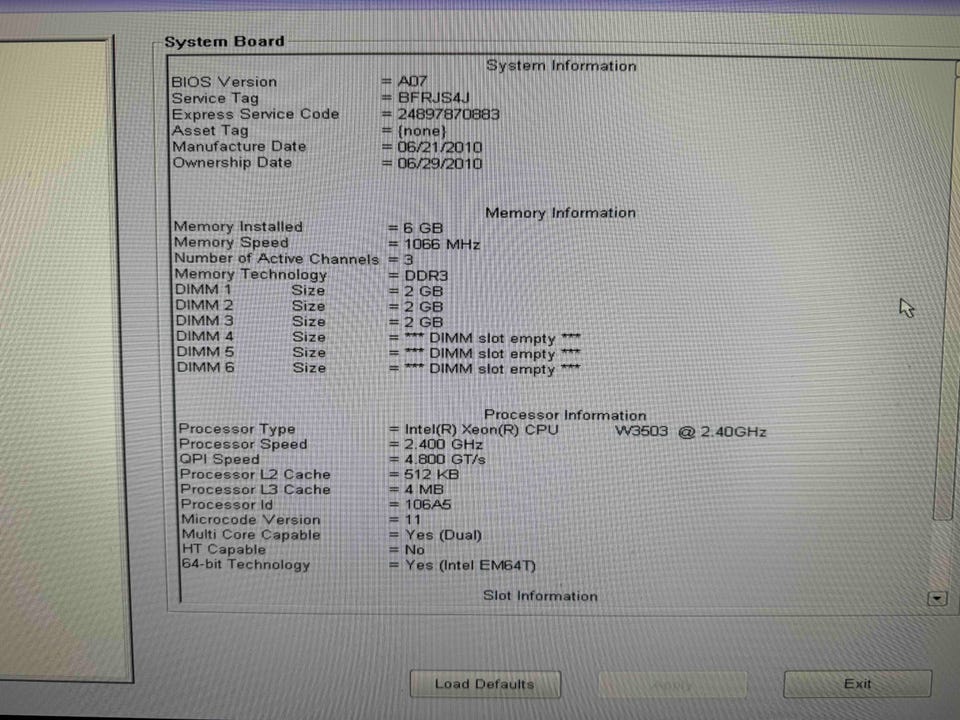Click the Microcode Version label
The width and height of the screenshot is (960, 720).
tap(251, 520)
